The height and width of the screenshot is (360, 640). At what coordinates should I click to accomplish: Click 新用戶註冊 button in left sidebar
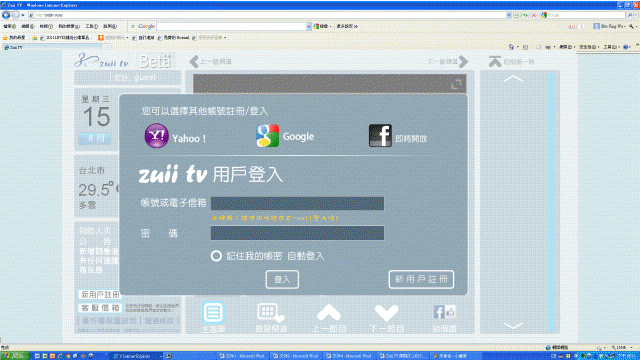(x=100, y=294)
